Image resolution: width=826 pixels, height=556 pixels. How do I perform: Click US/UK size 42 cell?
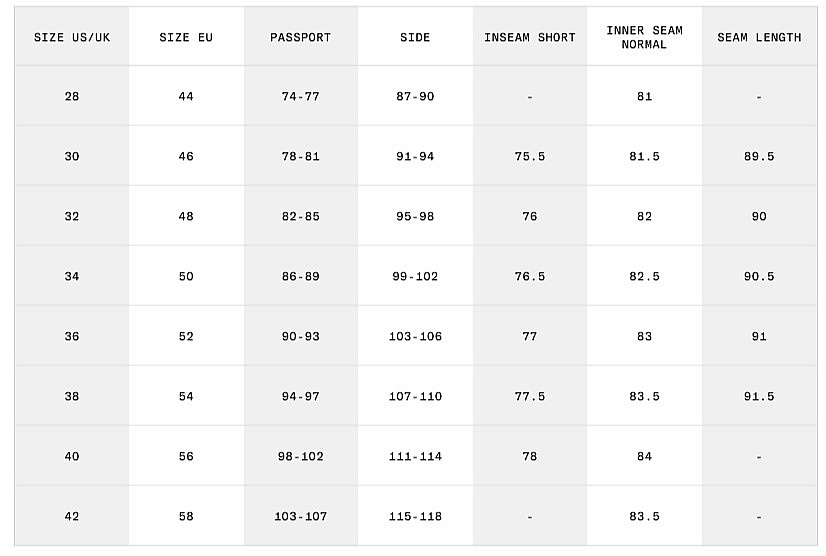coord(72,517)
